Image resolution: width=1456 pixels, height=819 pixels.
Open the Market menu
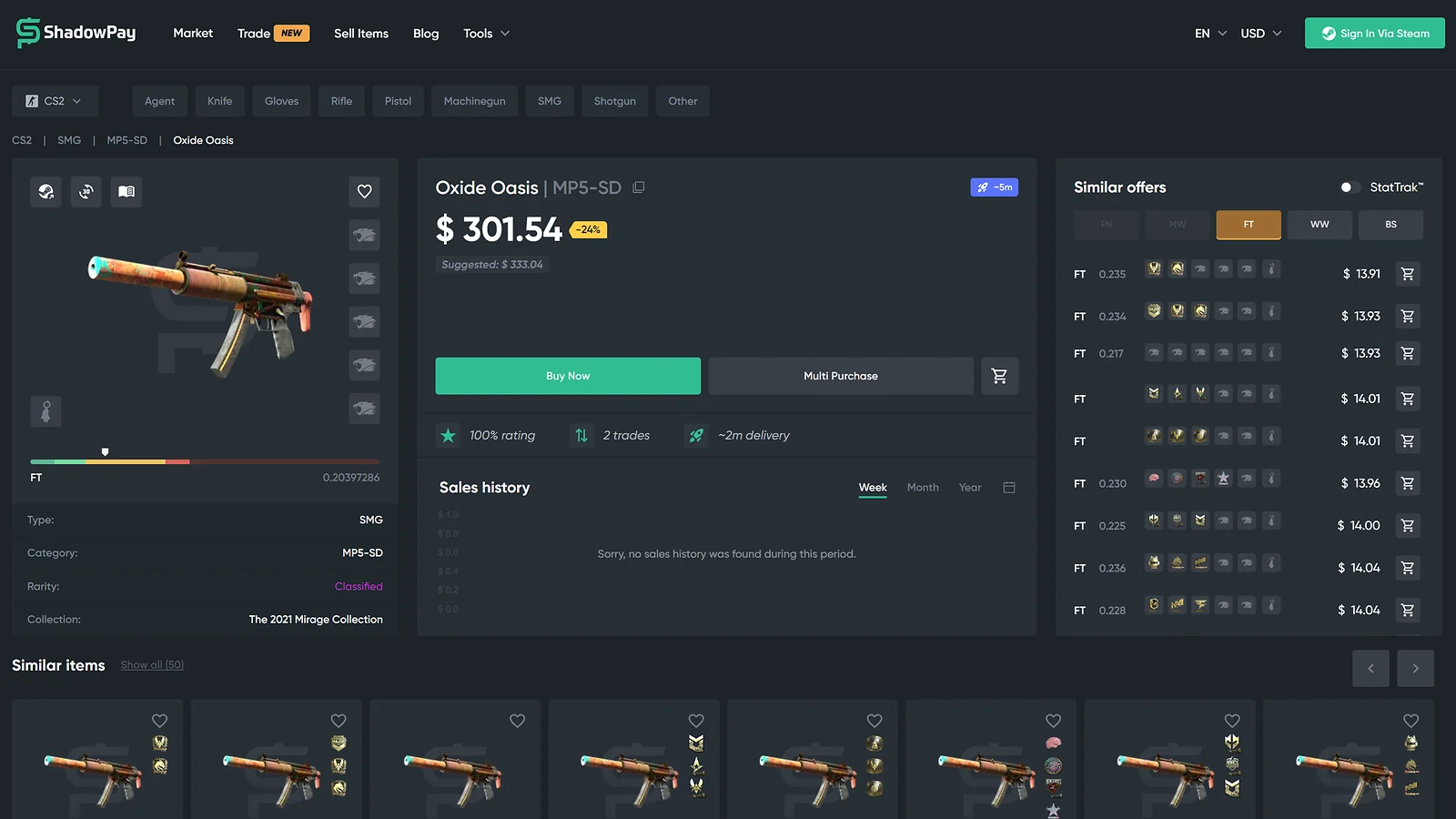point(193,34)
